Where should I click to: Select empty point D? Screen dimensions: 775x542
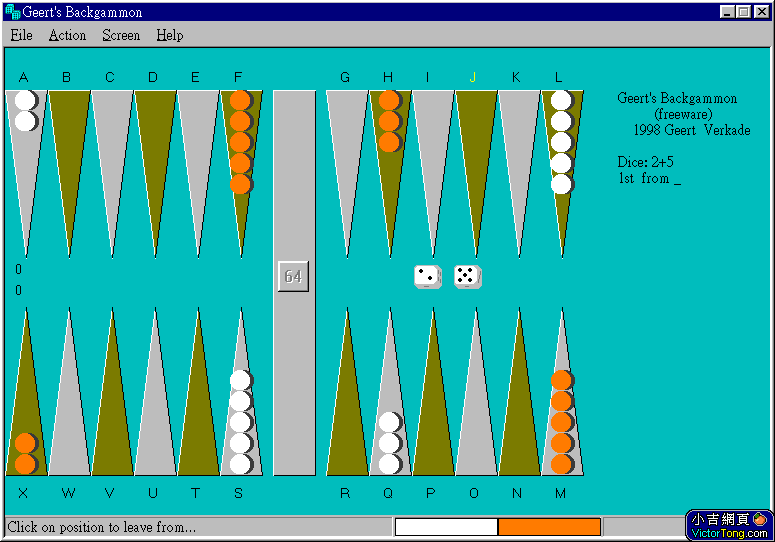click(x=155, y=174)
